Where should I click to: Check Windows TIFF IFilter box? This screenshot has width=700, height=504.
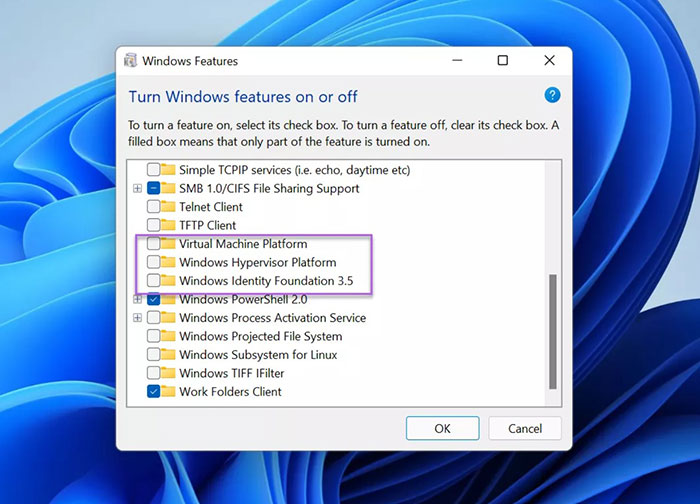[154, 373]
